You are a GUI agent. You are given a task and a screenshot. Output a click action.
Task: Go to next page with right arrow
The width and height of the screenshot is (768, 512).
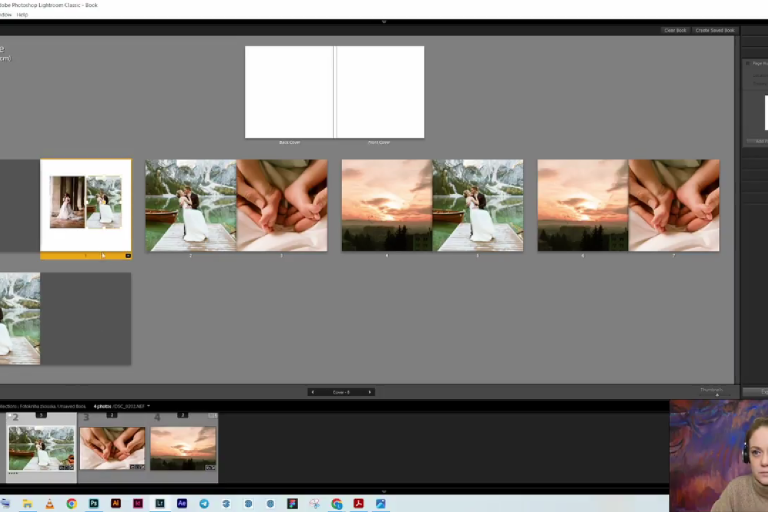point(370,392)
